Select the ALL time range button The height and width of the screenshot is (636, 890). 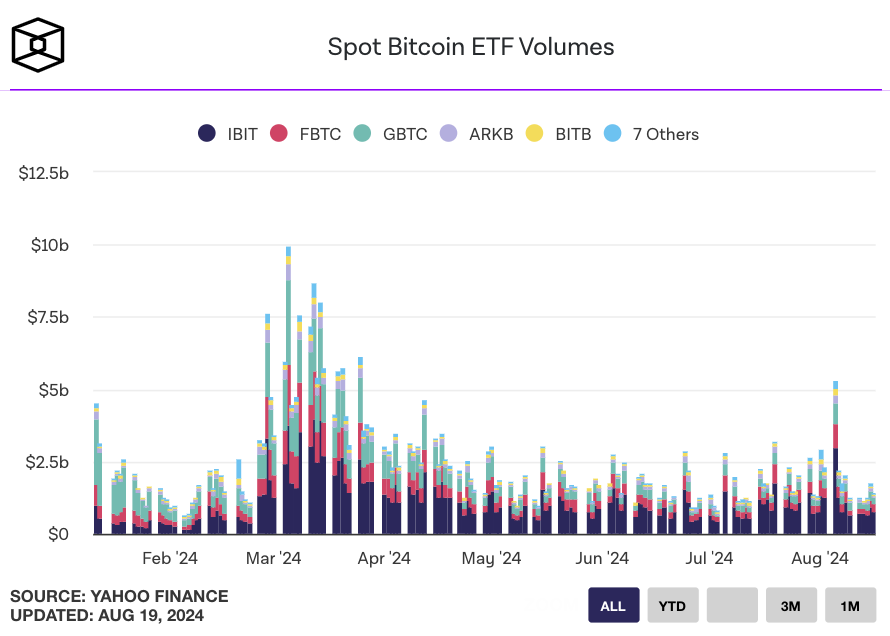point(614,605)
